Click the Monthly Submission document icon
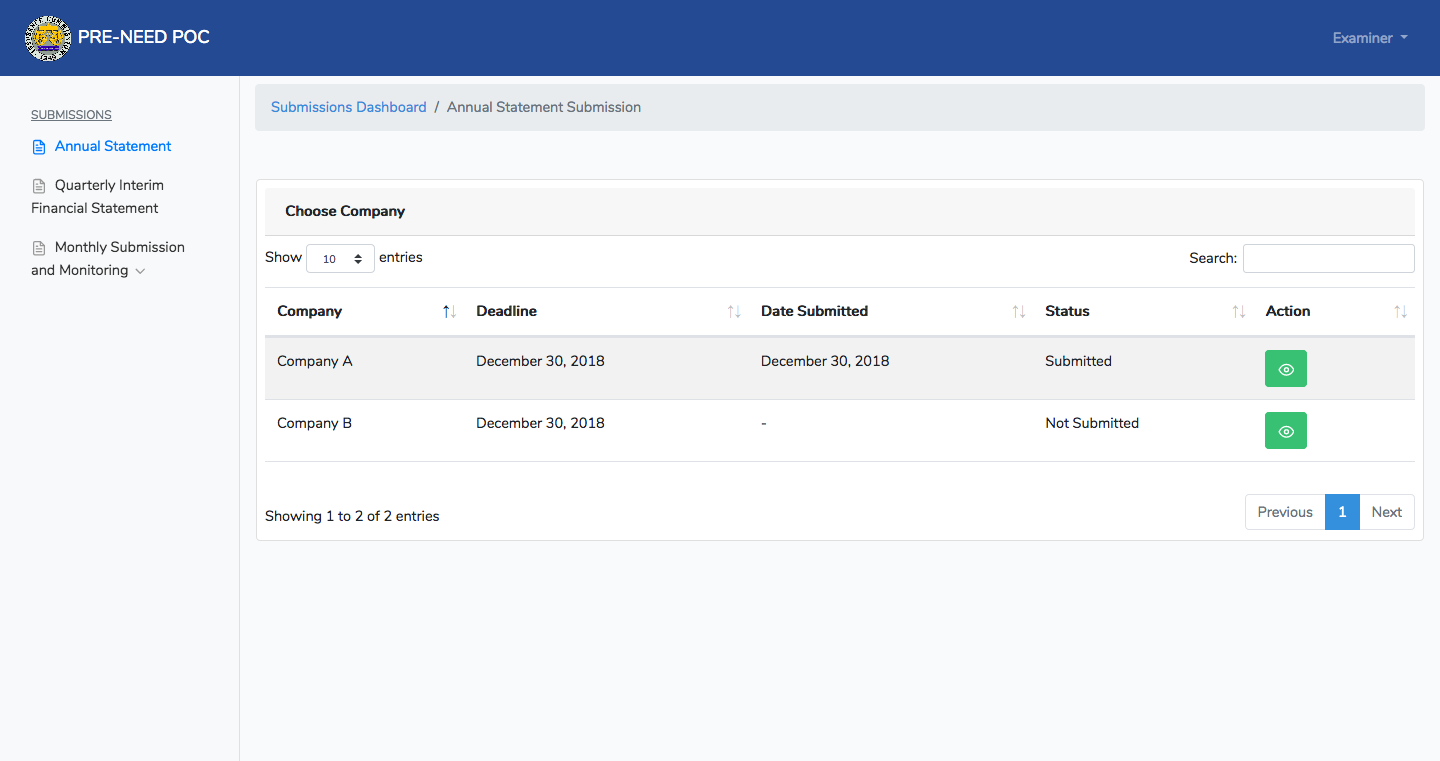Image resolution: width=1440 pixels, height=761 pixels. (x=39, y=248)
